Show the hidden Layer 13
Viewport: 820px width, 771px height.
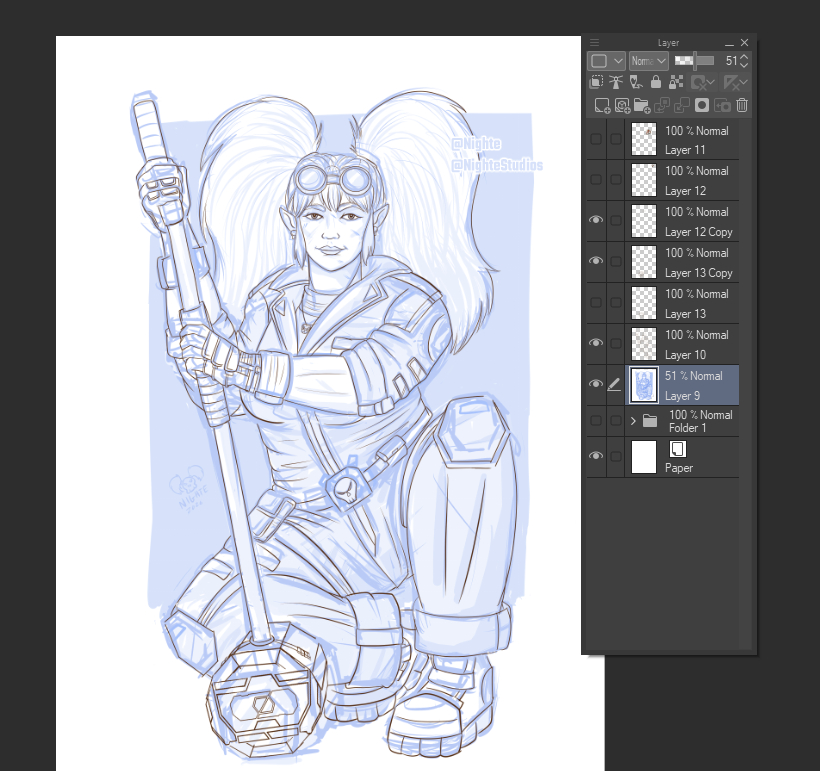pyautogui.click(x=596, y=302)
